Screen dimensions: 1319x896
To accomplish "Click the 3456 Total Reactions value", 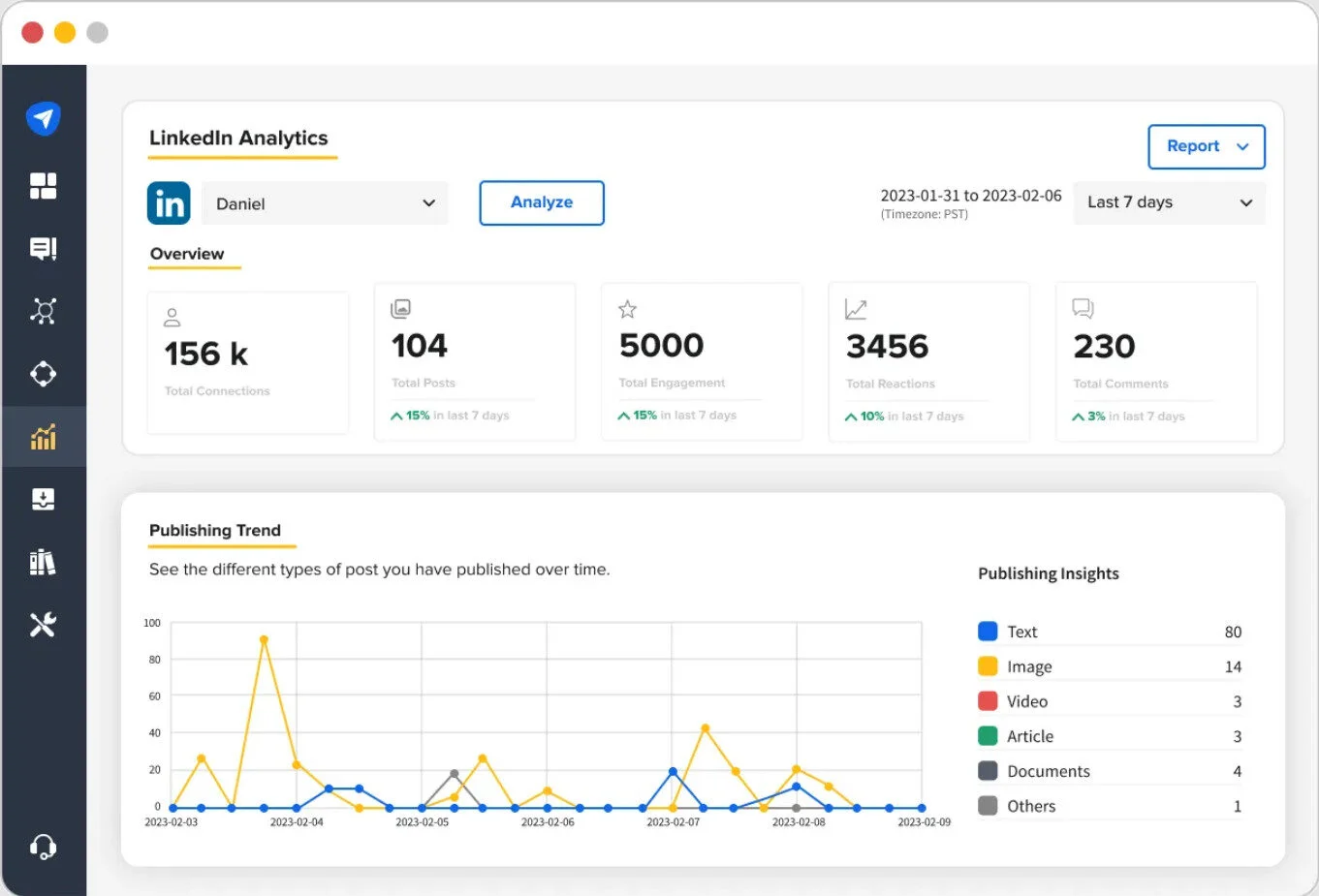I will click(x=887, y=347).
